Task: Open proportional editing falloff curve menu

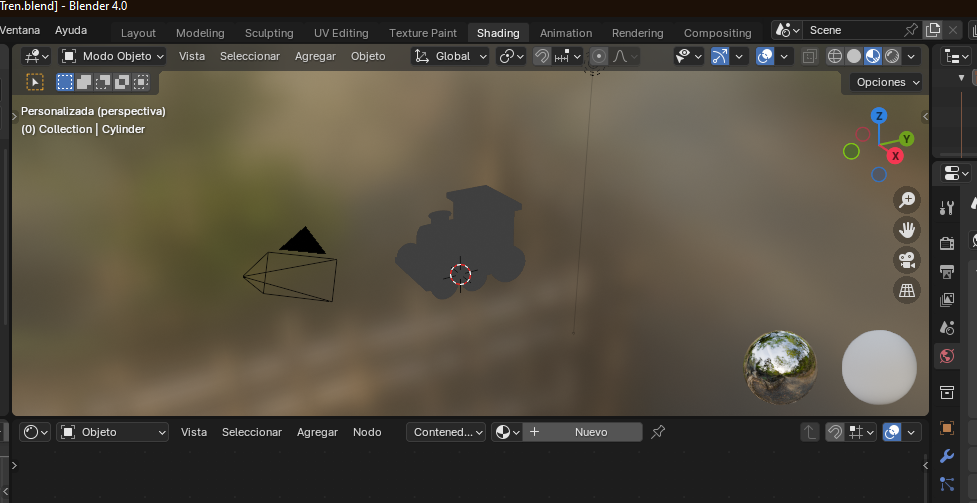Action: point(624,56)
